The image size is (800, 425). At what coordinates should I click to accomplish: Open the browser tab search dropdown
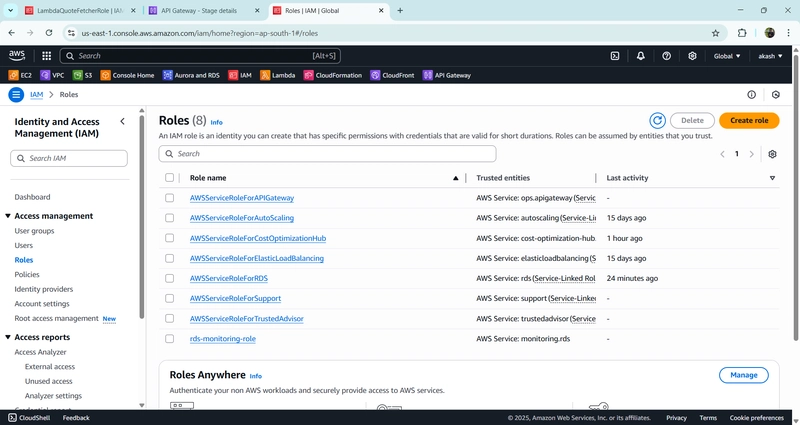pyautogui.click(x=10, y=10)
